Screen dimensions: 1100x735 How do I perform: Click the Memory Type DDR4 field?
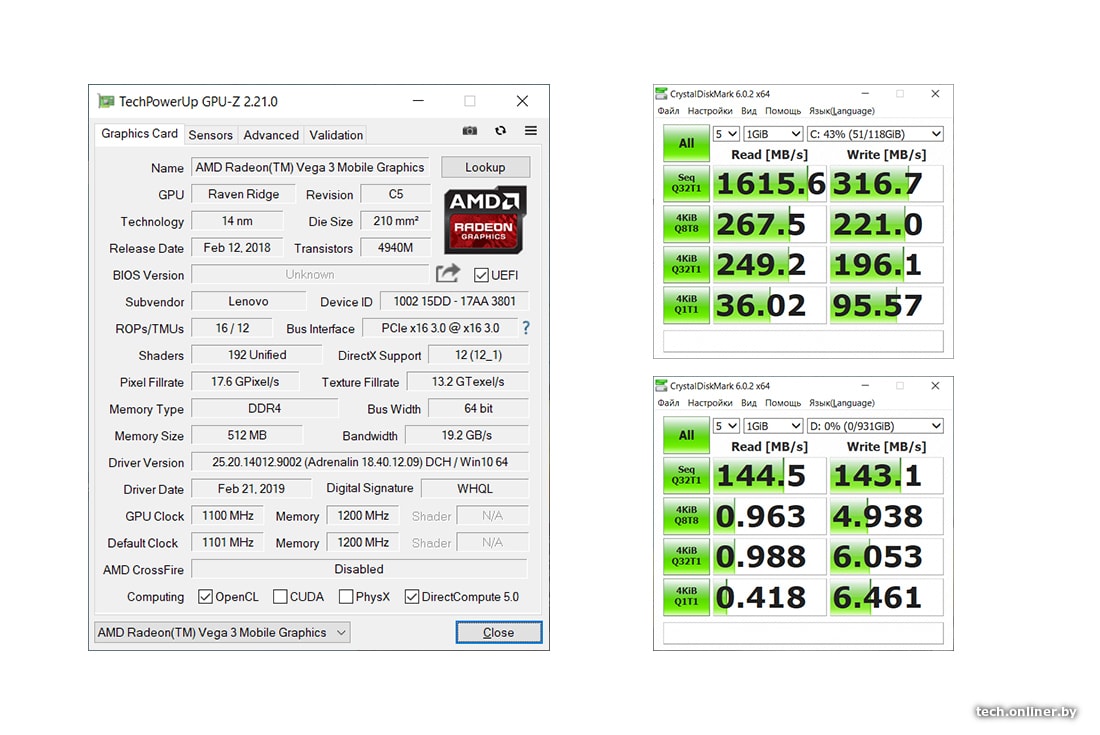pyautogui.click(x=264, y=408)
